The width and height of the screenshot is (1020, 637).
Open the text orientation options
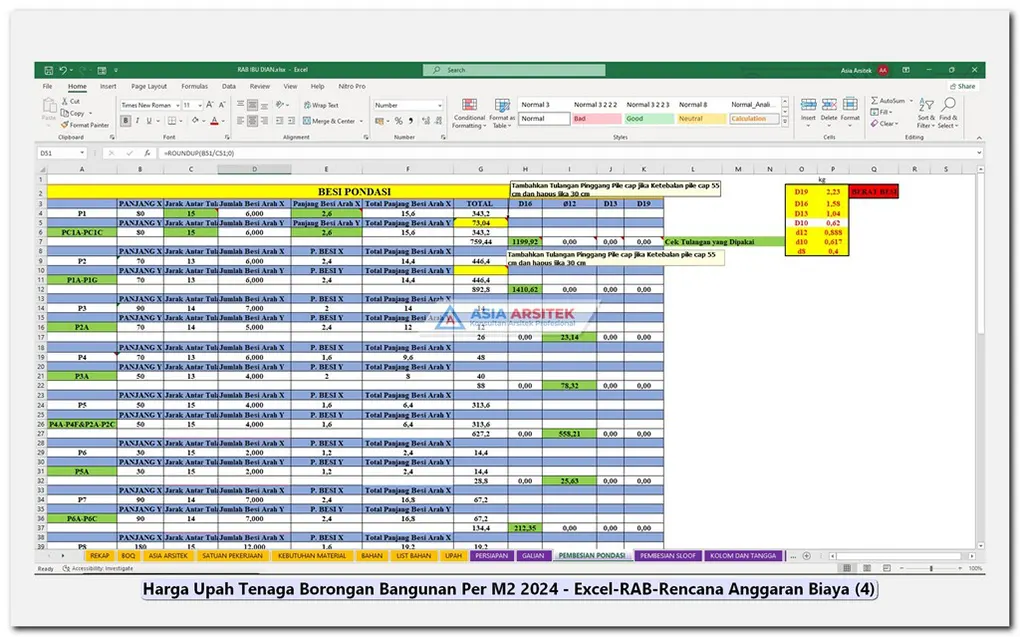point(281,105)
